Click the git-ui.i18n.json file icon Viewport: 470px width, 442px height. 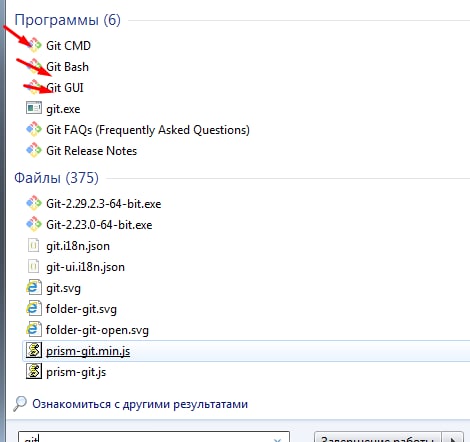tap(33, 267)
